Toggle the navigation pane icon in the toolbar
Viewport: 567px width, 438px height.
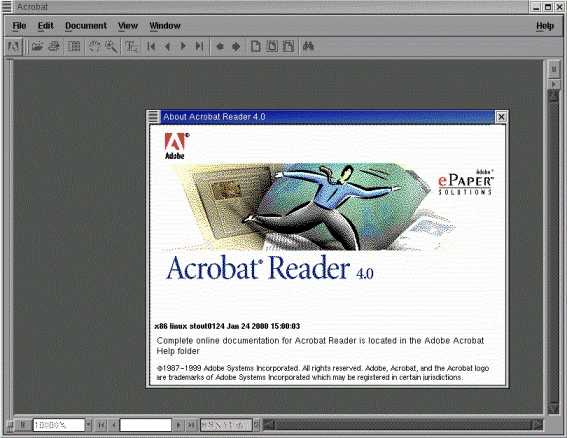coord(74,46)
